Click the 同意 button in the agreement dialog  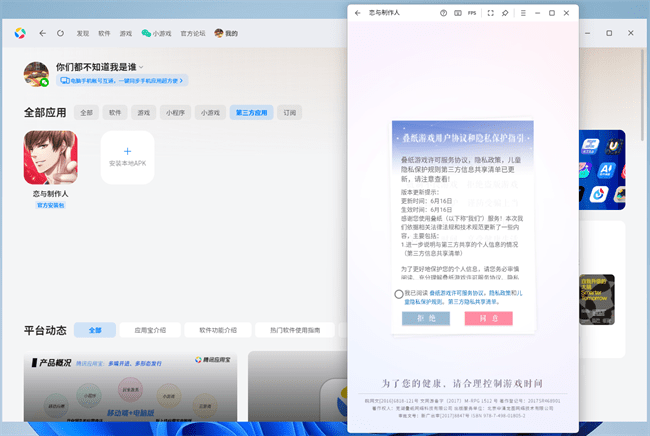click(488, 318)
